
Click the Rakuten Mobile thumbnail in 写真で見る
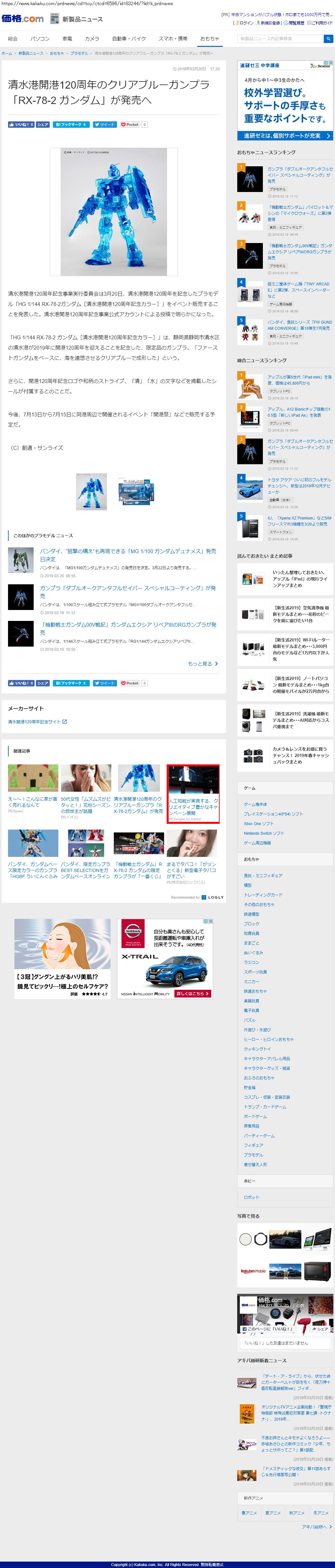[x=253, y=1272]
